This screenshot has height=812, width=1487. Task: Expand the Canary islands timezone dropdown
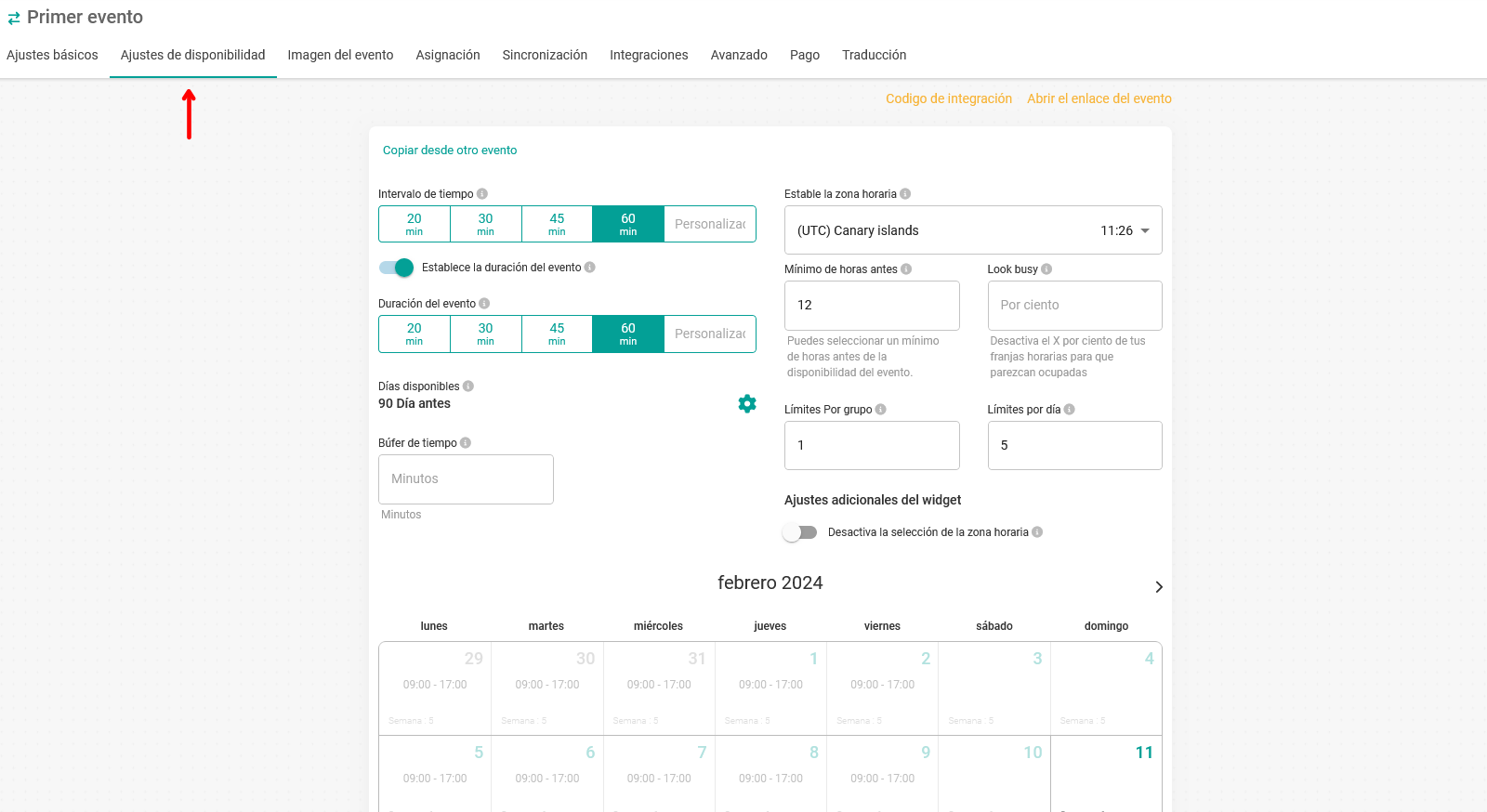pos(1145,230)
